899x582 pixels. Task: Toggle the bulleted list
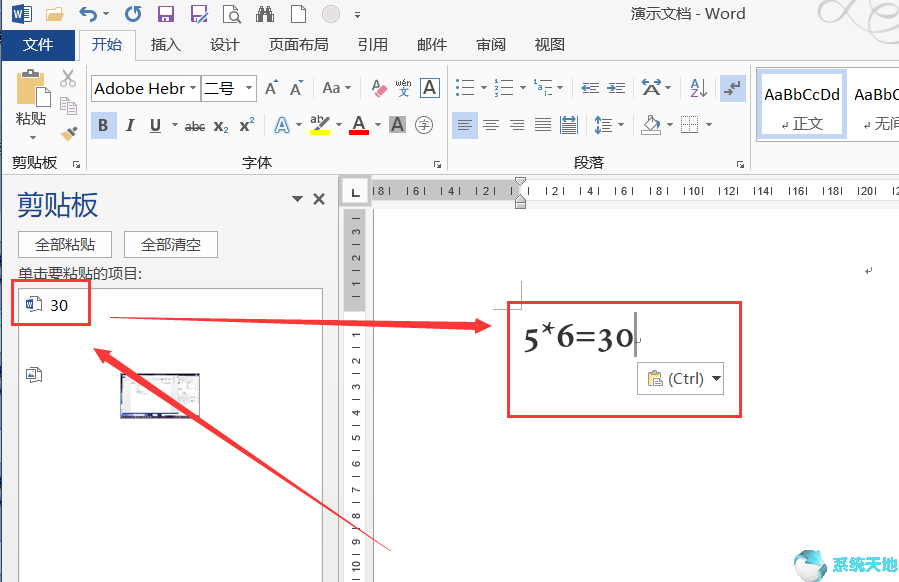pos(464,88)
